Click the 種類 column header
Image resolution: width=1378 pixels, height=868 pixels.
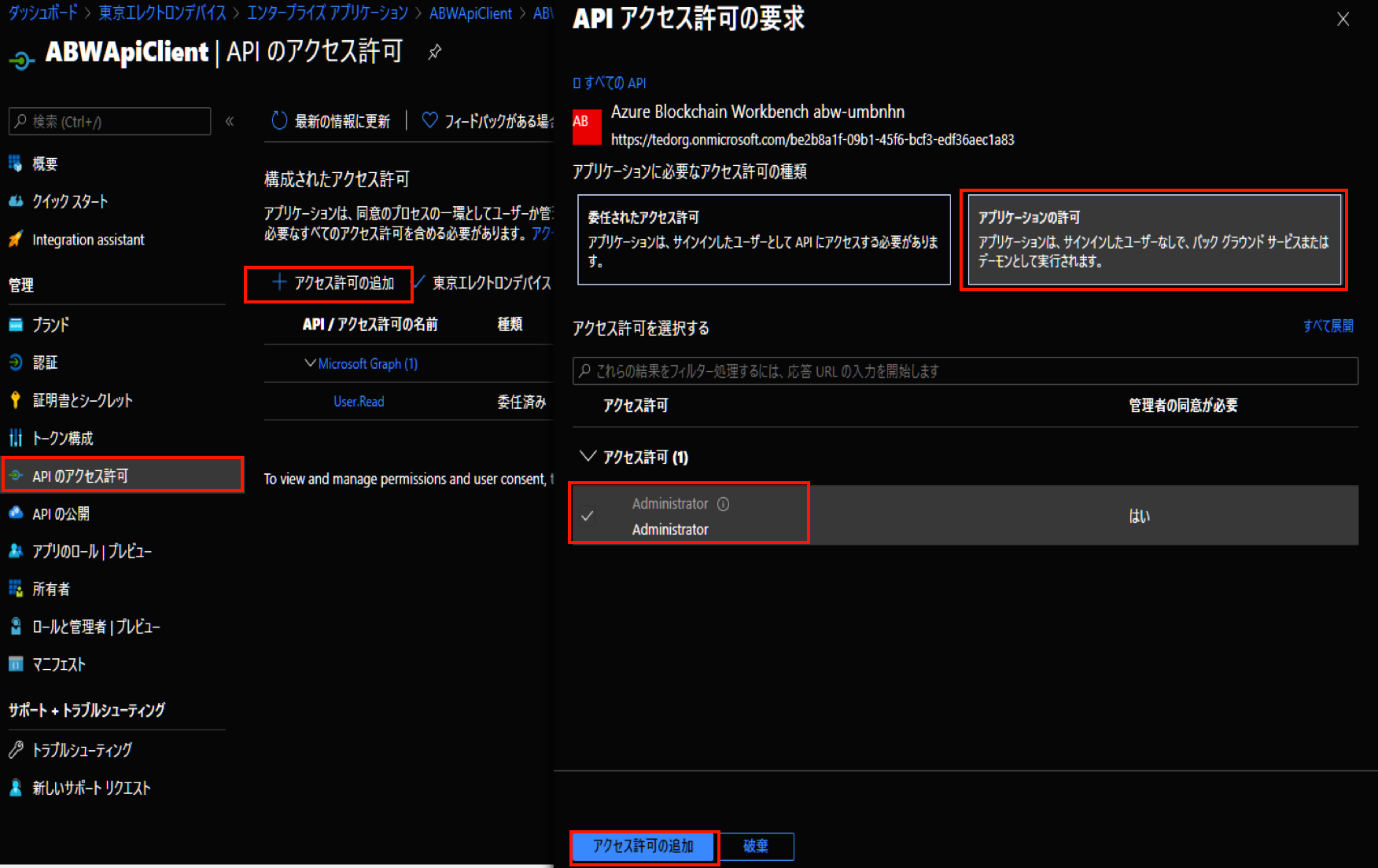(510, 324)
